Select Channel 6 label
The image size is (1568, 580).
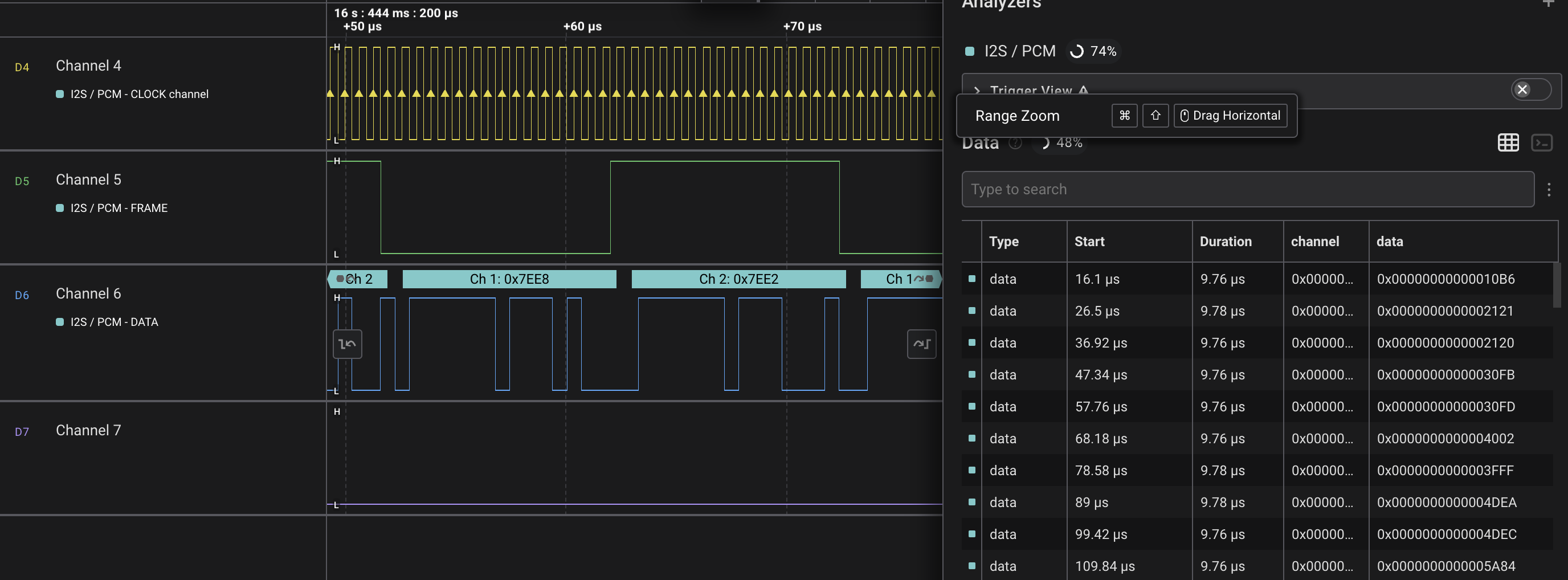coord(88,293)
